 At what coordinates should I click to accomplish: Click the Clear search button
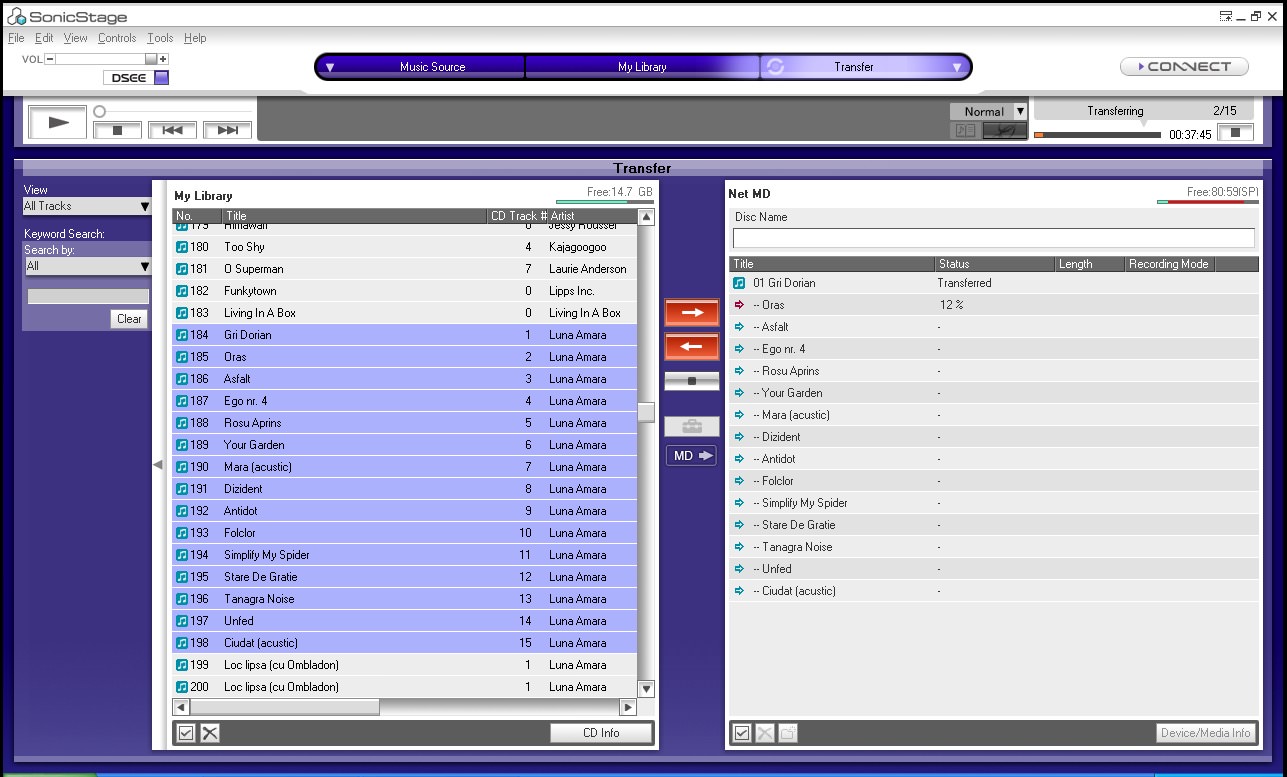129,319
